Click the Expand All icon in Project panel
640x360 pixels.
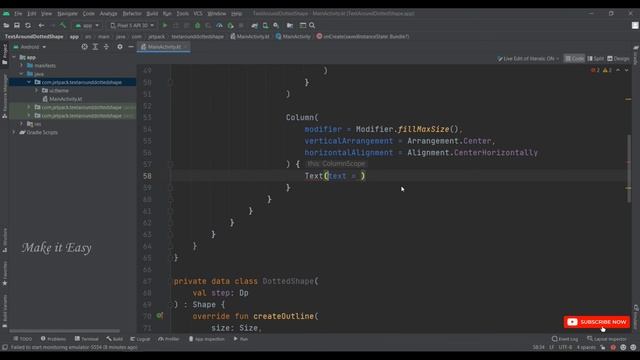pyautogui.click(x=95, y=47)
